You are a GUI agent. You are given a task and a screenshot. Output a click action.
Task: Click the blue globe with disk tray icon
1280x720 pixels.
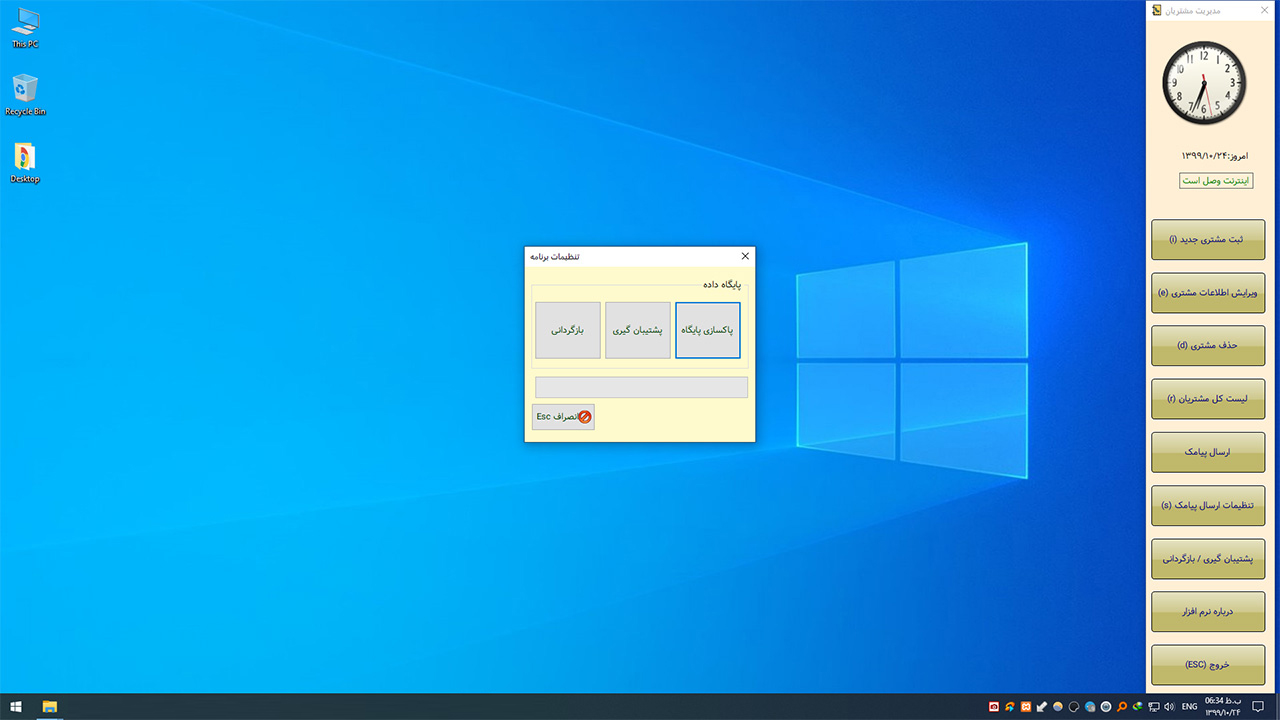tap(1090, 707)
